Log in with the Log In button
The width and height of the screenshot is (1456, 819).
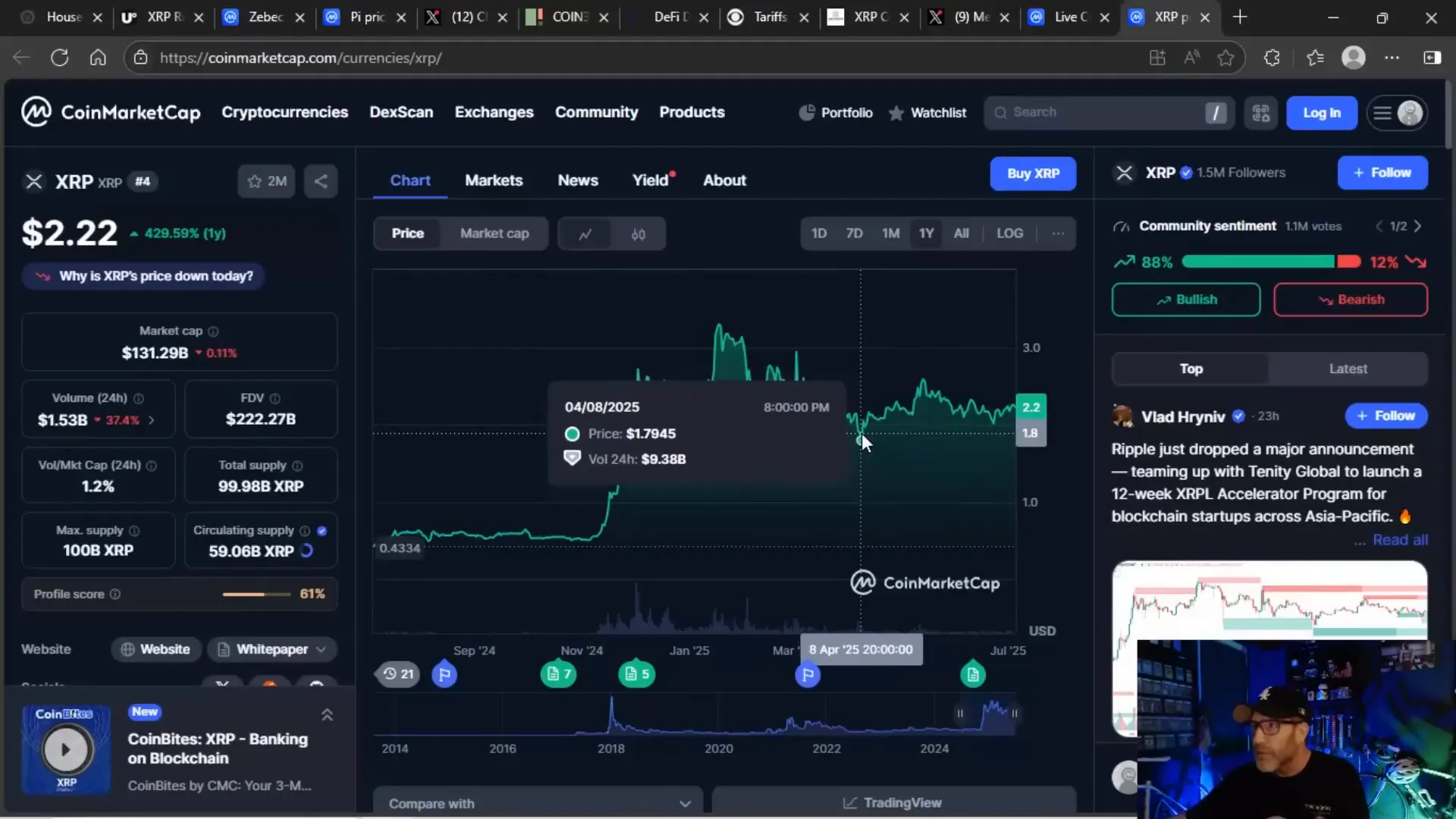pos(1322,113)
